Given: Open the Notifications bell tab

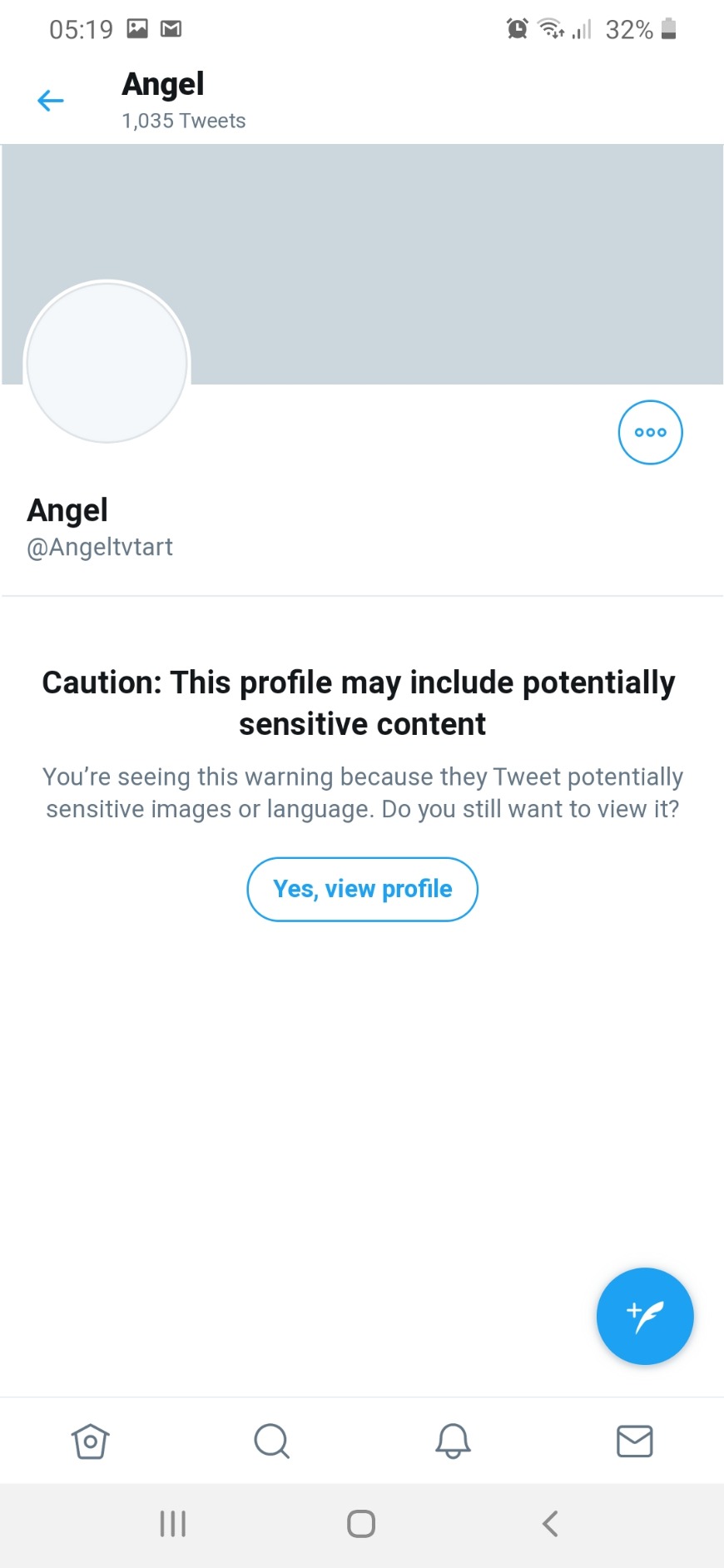Looking at the screenshot, I should click(x=453, y=1441).
